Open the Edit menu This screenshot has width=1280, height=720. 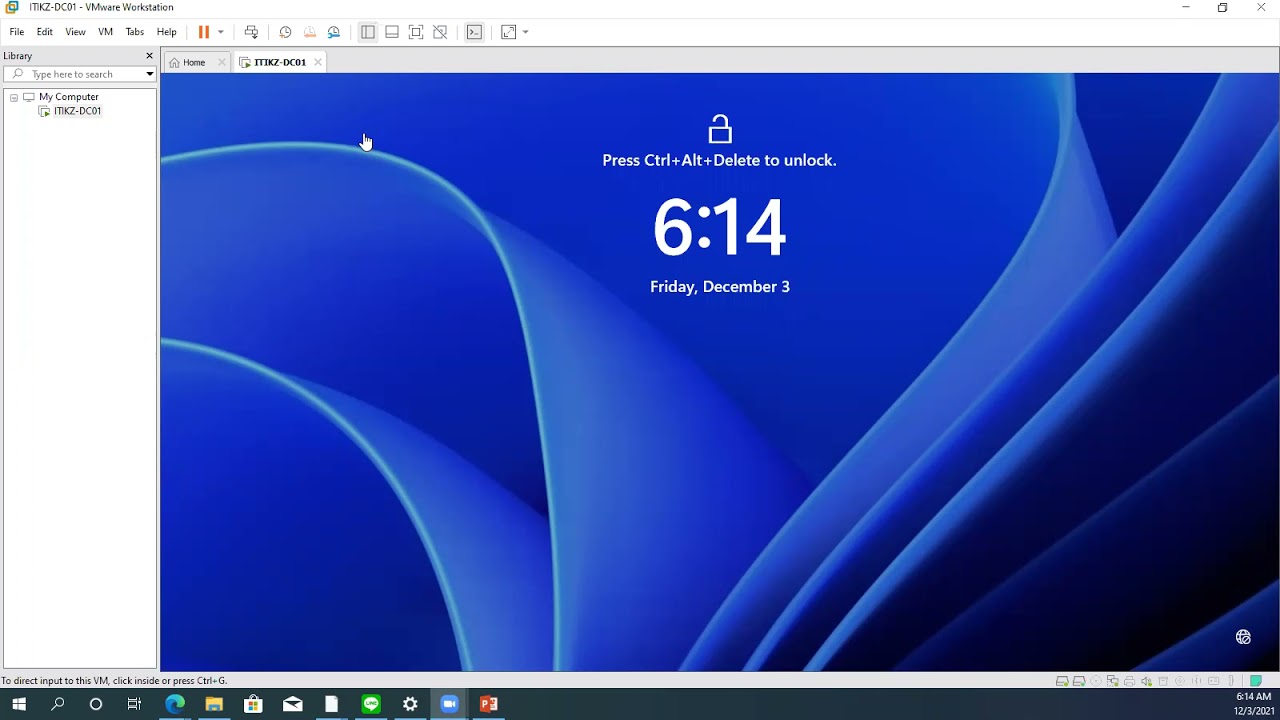(x=45, y=32)
